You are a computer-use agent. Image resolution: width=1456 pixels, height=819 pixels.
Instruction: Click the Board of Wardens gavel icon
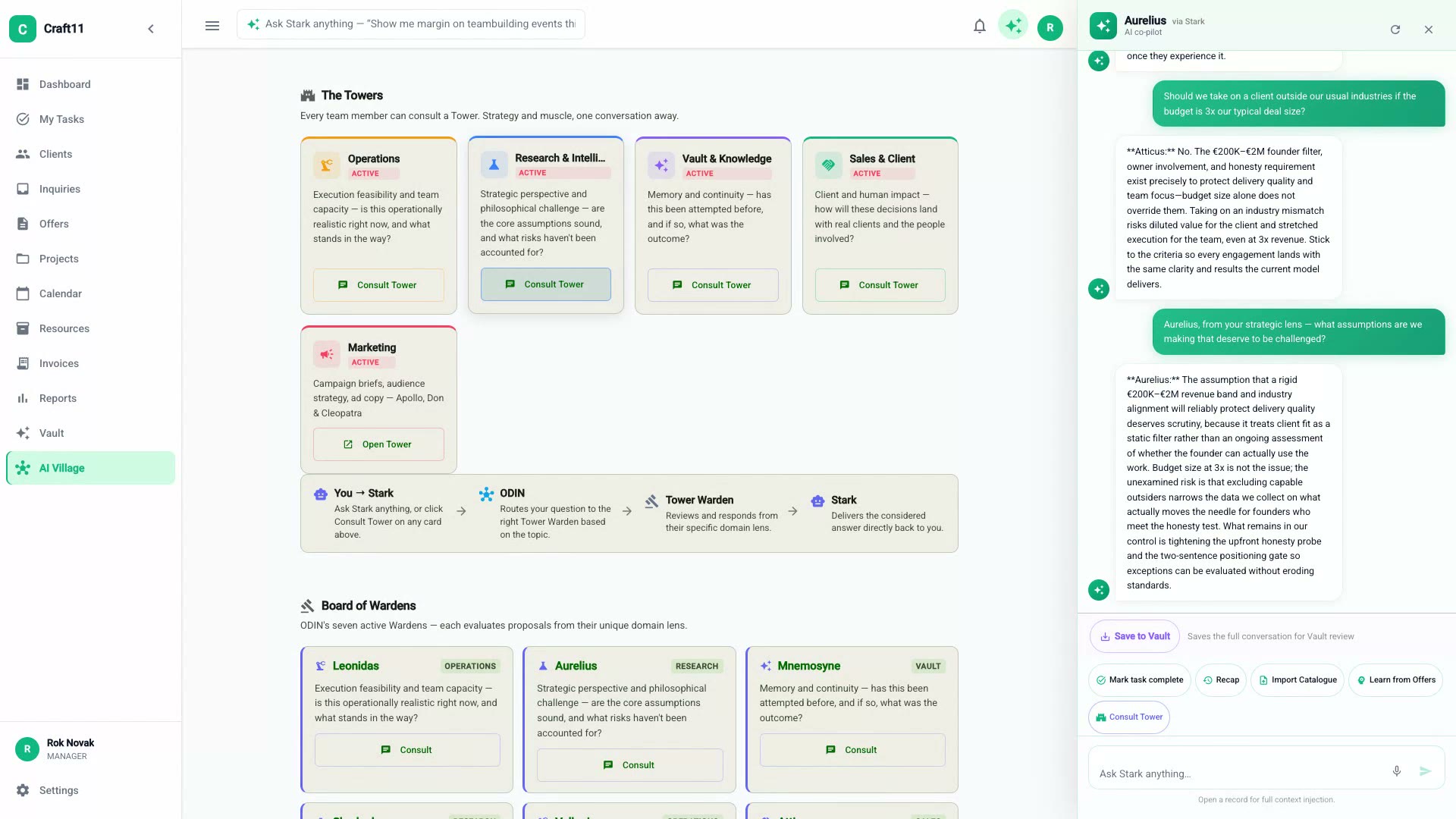(307, 606)
